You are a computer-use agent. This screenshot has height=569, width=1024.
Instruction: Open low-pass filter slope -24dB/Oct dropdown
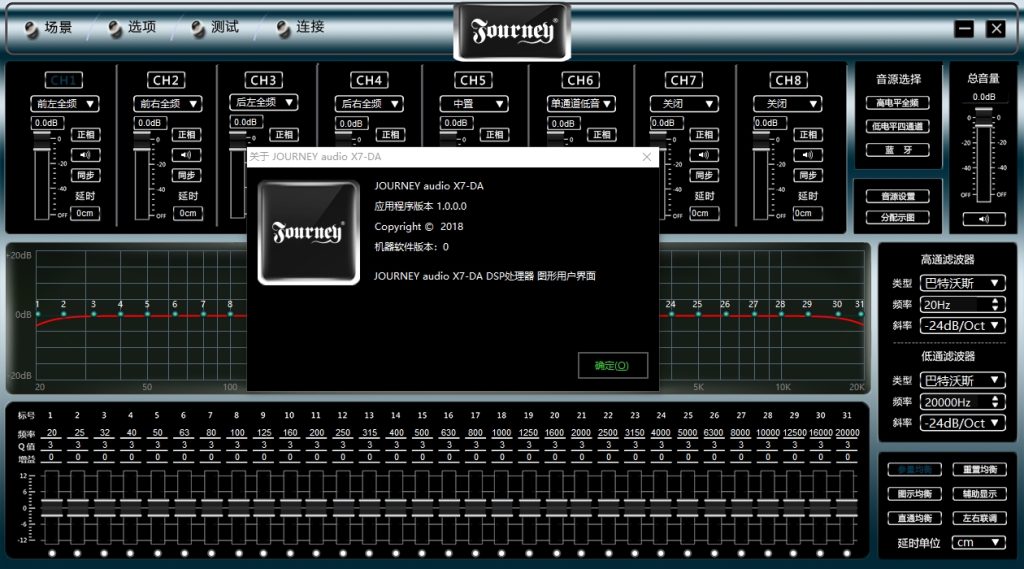coord(963,423)
